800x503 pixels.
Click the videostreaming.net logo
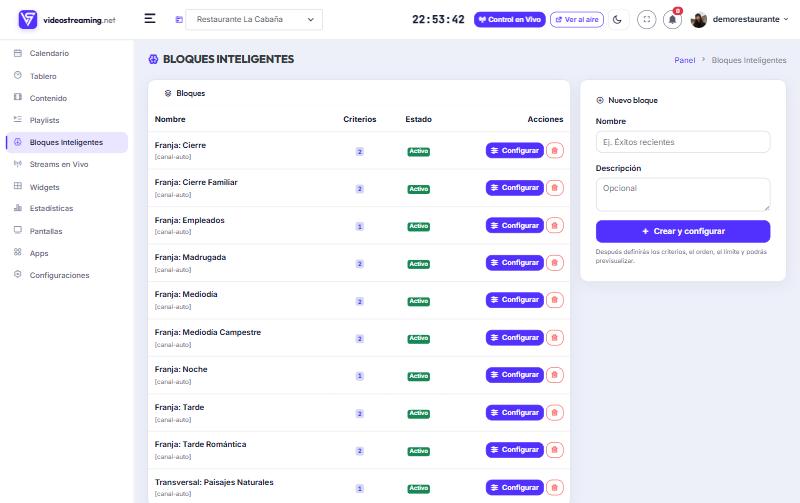(67, 20)
